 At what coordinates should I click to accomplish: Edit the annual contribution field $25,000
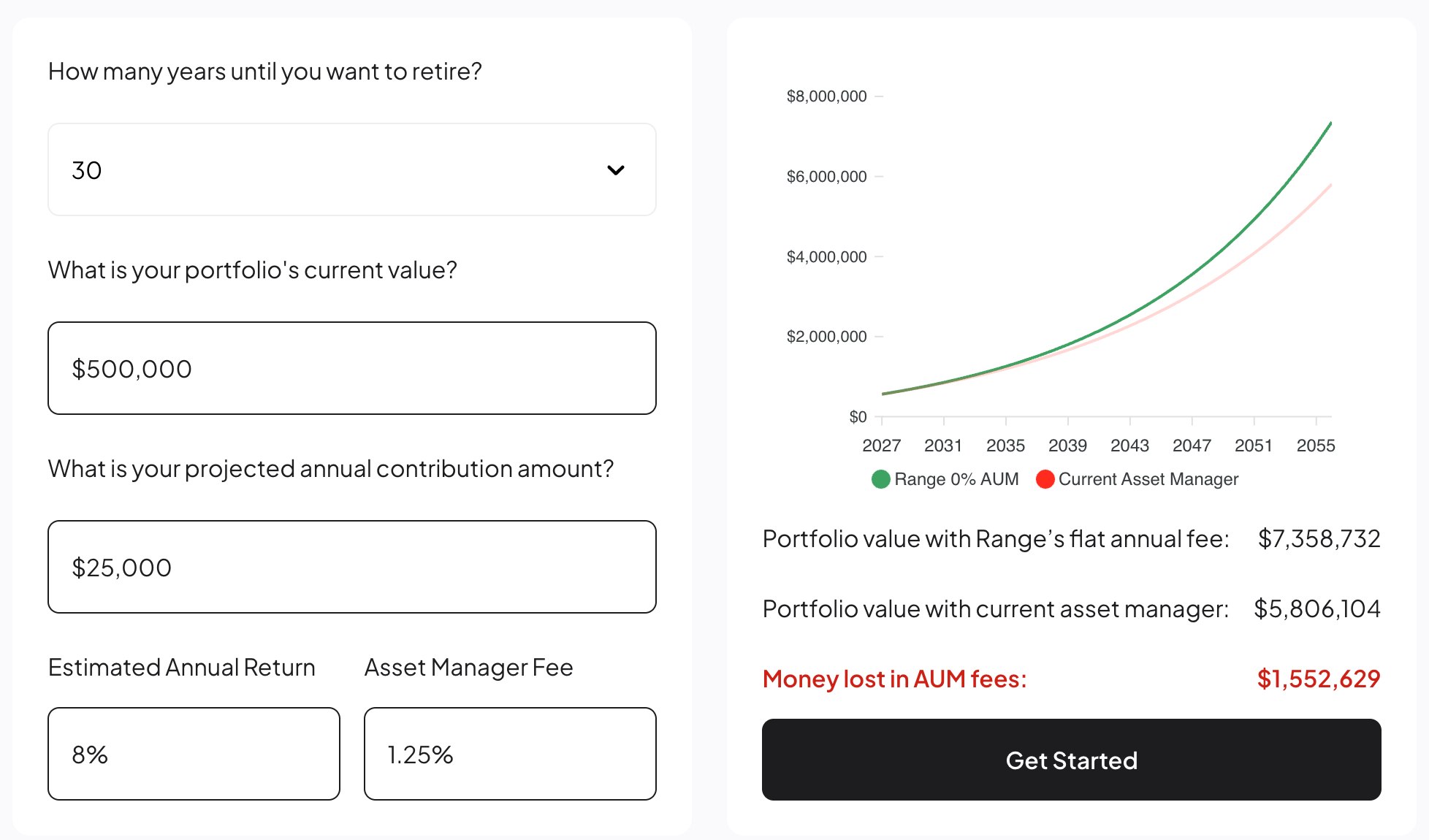coord(352,567)
